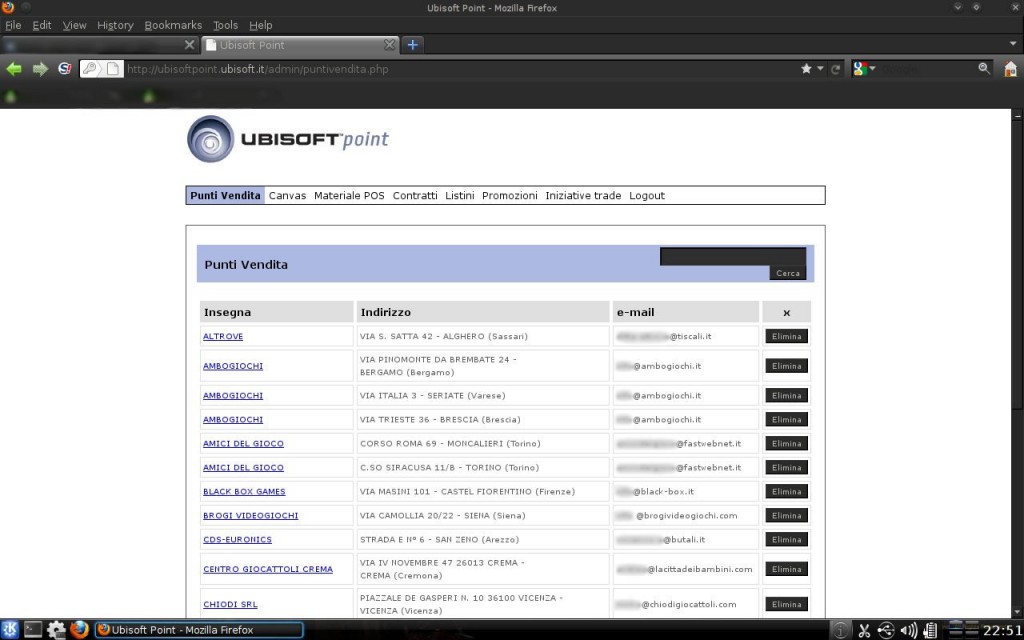The image size is (1024, 640).
Task: Go back with the green left arrow
Action: tap(14, 69)
